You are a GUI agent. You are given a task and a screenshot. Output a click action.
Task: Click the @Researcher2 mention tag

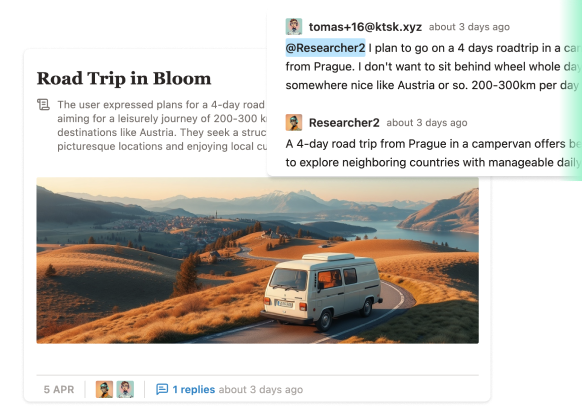coord(325,48)
